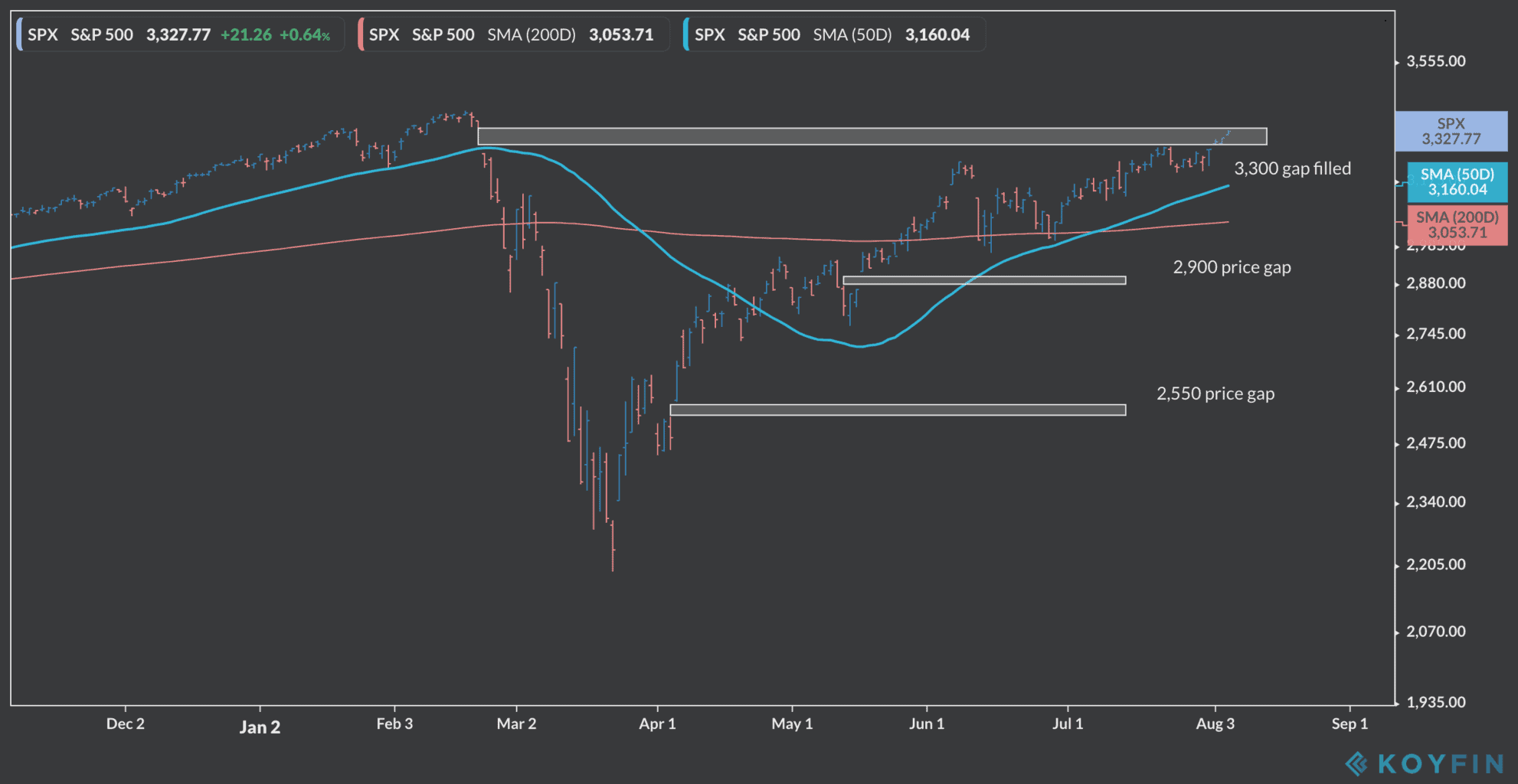Click the Apr 1 date label
Image resolution: width=1518 pixels, height=784 pixels.
657,724
